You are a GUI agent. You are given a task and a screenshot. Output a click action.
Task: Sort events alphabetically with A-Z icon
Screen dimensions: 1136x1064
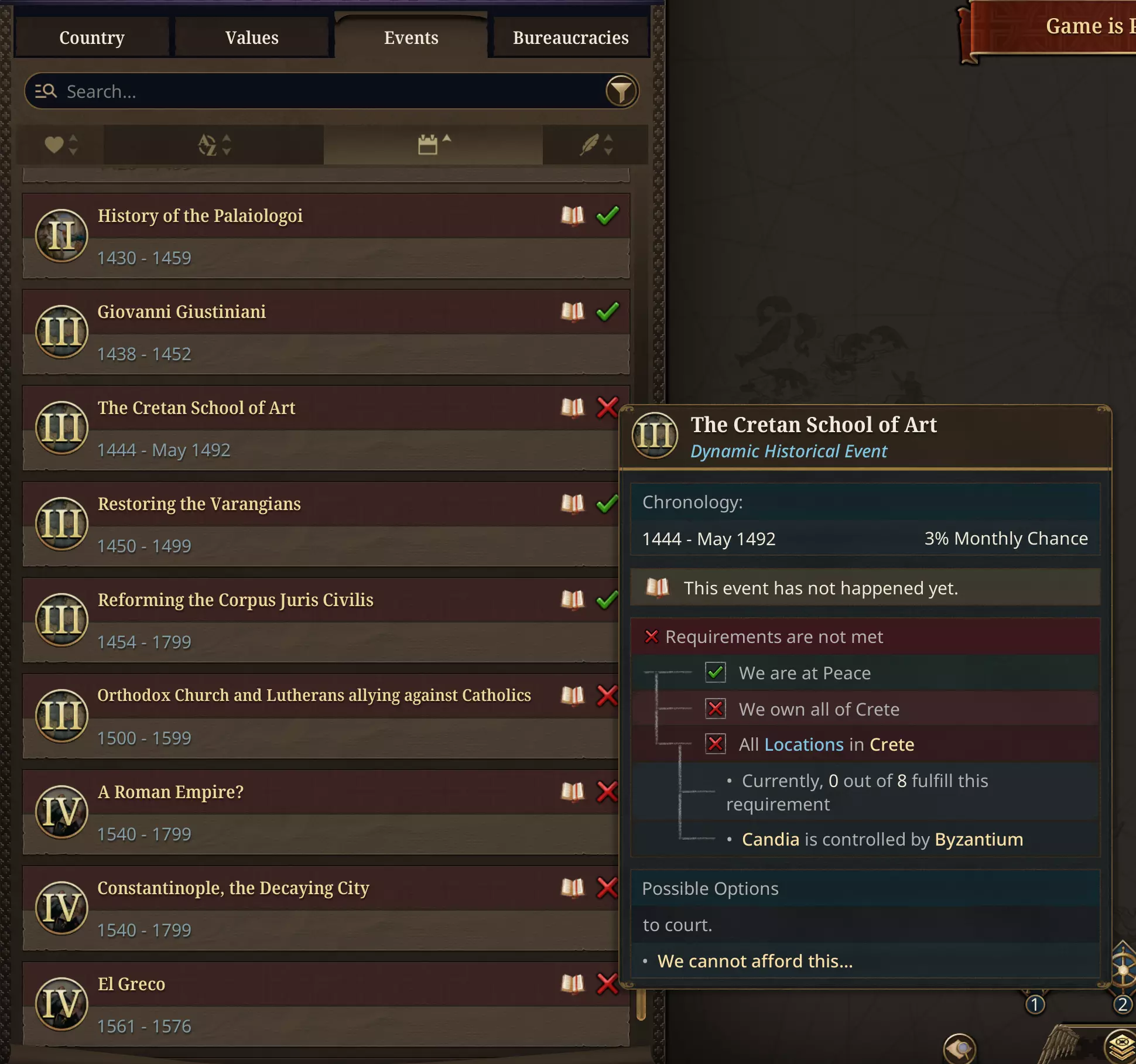[214, 145]
